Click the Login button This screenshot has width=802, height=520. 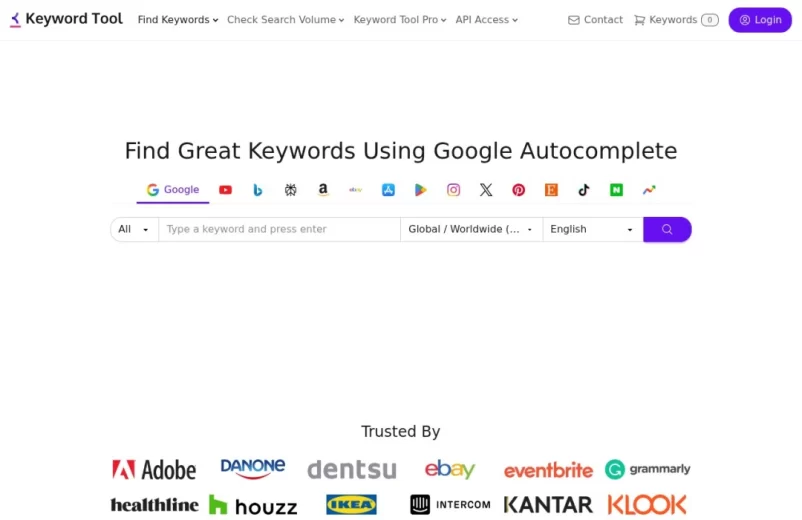tap(760, 20)
